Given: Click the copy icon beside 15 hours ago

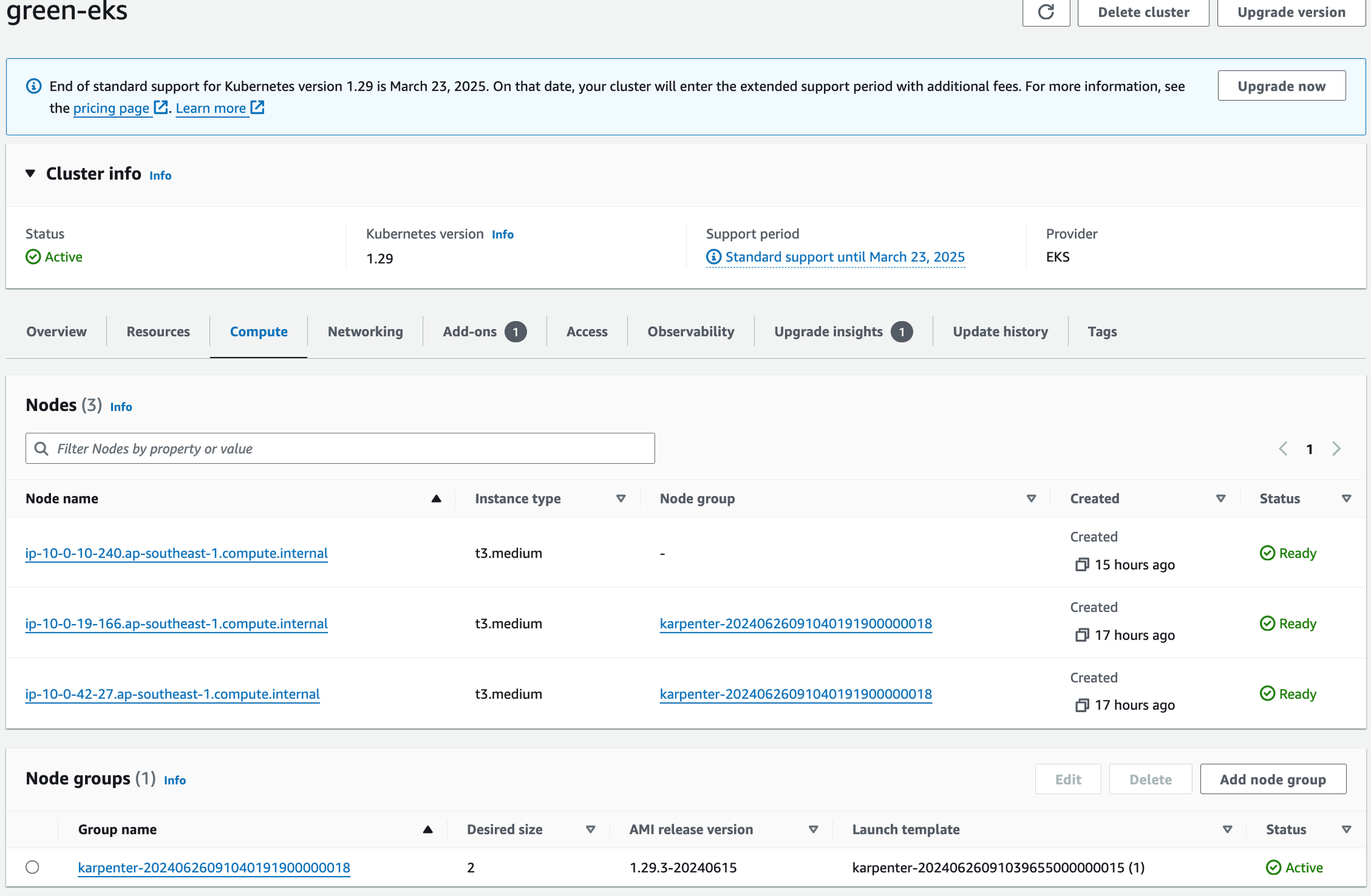Looking at the screenshot, I should pyautogui.click(x=1082, y=564).
